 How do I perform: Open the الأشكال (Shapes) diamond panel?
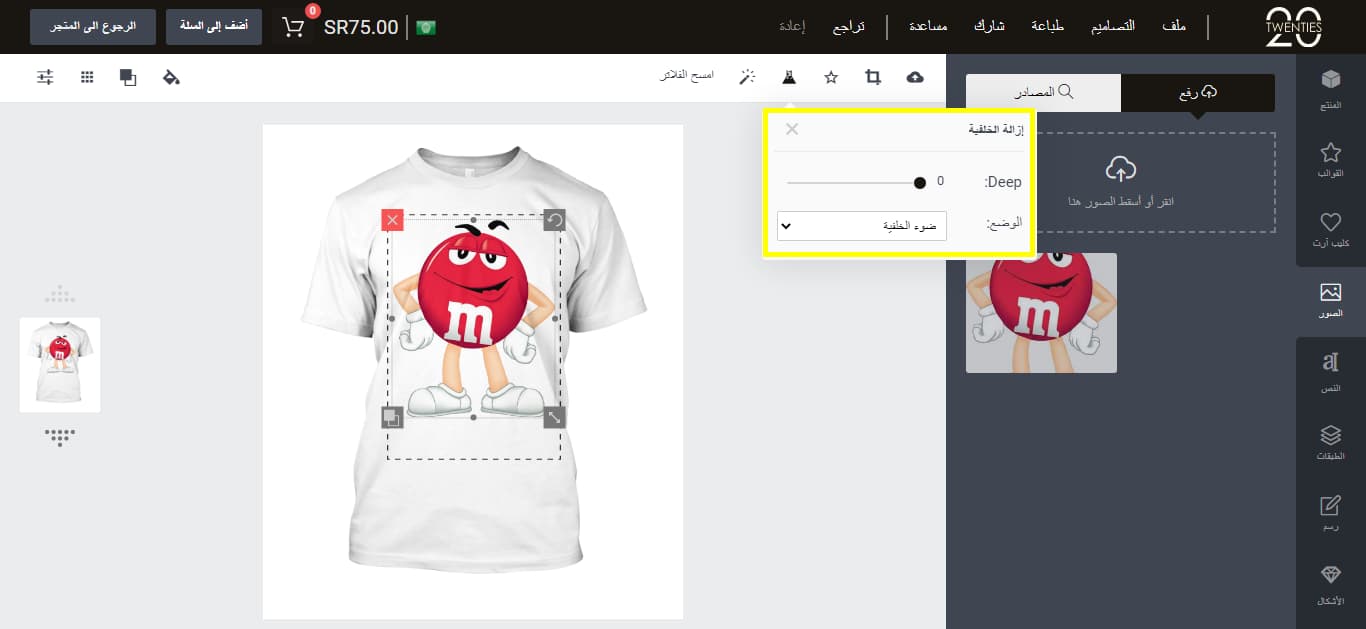pyautogui.click(x=1330, y=586)
